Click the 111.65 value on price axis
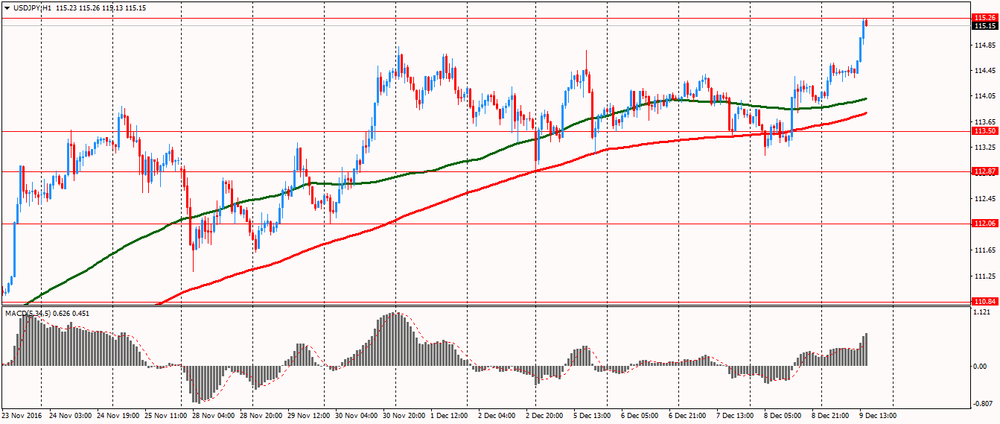1000x424 pixels. pyautogui.click(x=986, y=250)
